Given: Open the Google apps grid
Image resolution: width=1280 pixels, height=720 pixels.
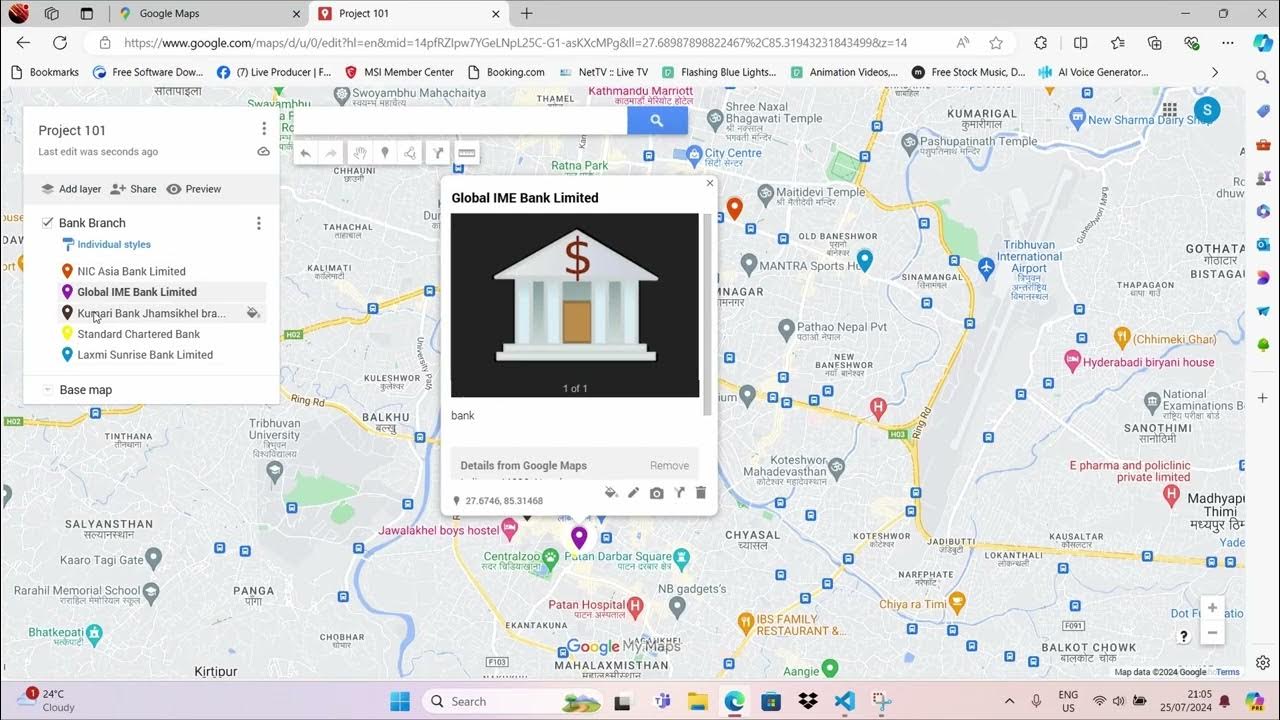Looking at the screenshot, I should 1172,110.
